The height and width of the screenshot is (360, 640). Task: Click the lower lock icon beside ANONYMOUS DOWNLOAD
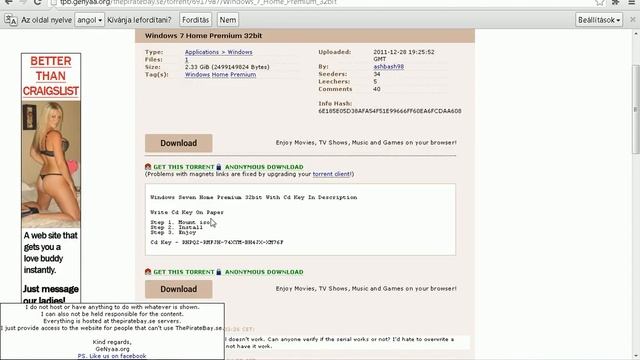[x=219, y=271]
